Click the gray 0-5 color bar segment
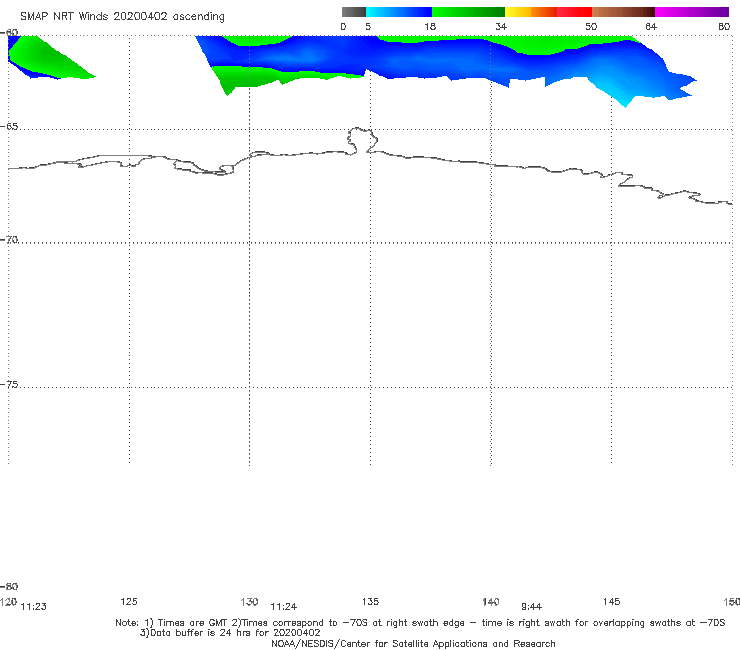This screenshot has height=650, width=740. [353, 12]
